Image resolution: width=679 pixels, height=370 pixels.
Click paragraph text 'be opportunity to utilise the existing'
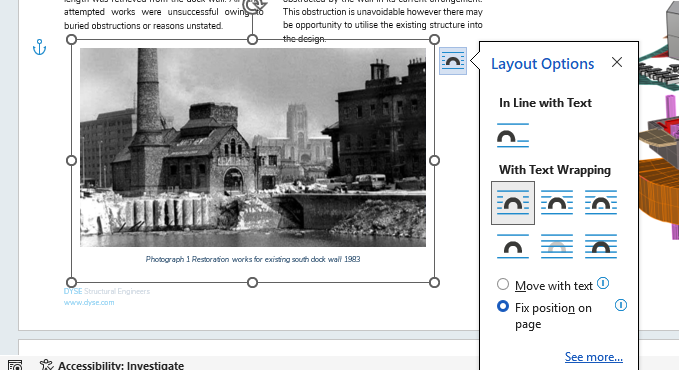(356, 25)
